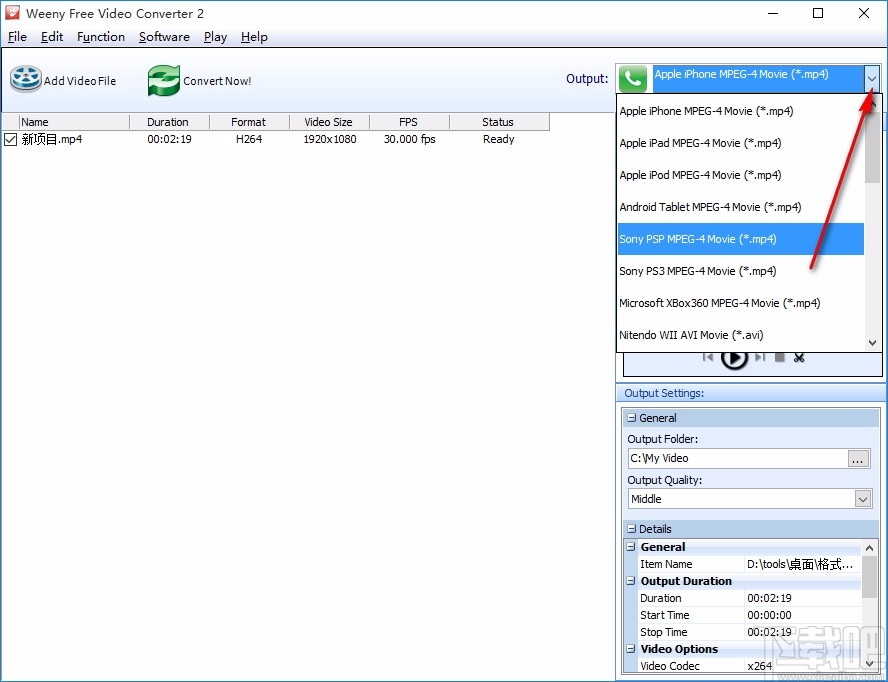Open the Output Quality dropdown
The image size is (888, 682).
[x=863, y=498]
